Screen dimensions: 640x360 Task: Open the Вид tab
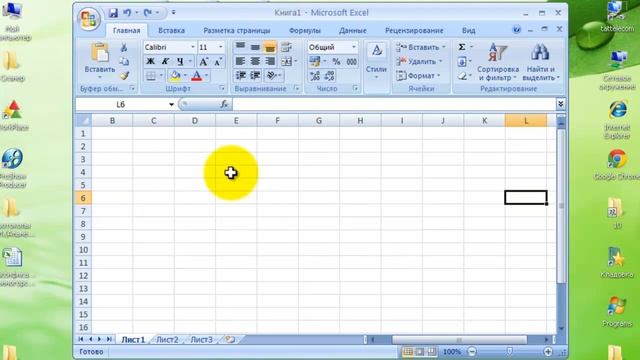(x=468, y=30)
